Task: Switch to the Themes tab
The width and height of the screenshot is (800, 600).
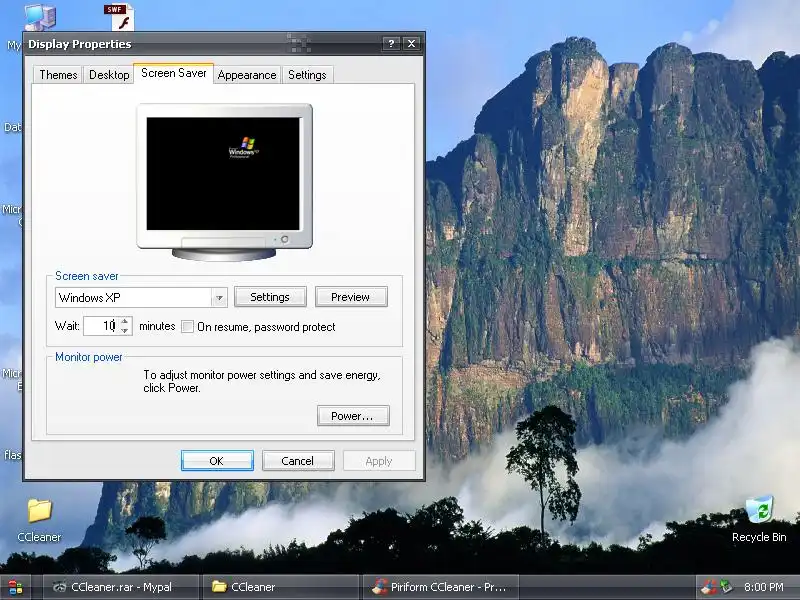Action: pyautogui.click(x=58, y=74)
